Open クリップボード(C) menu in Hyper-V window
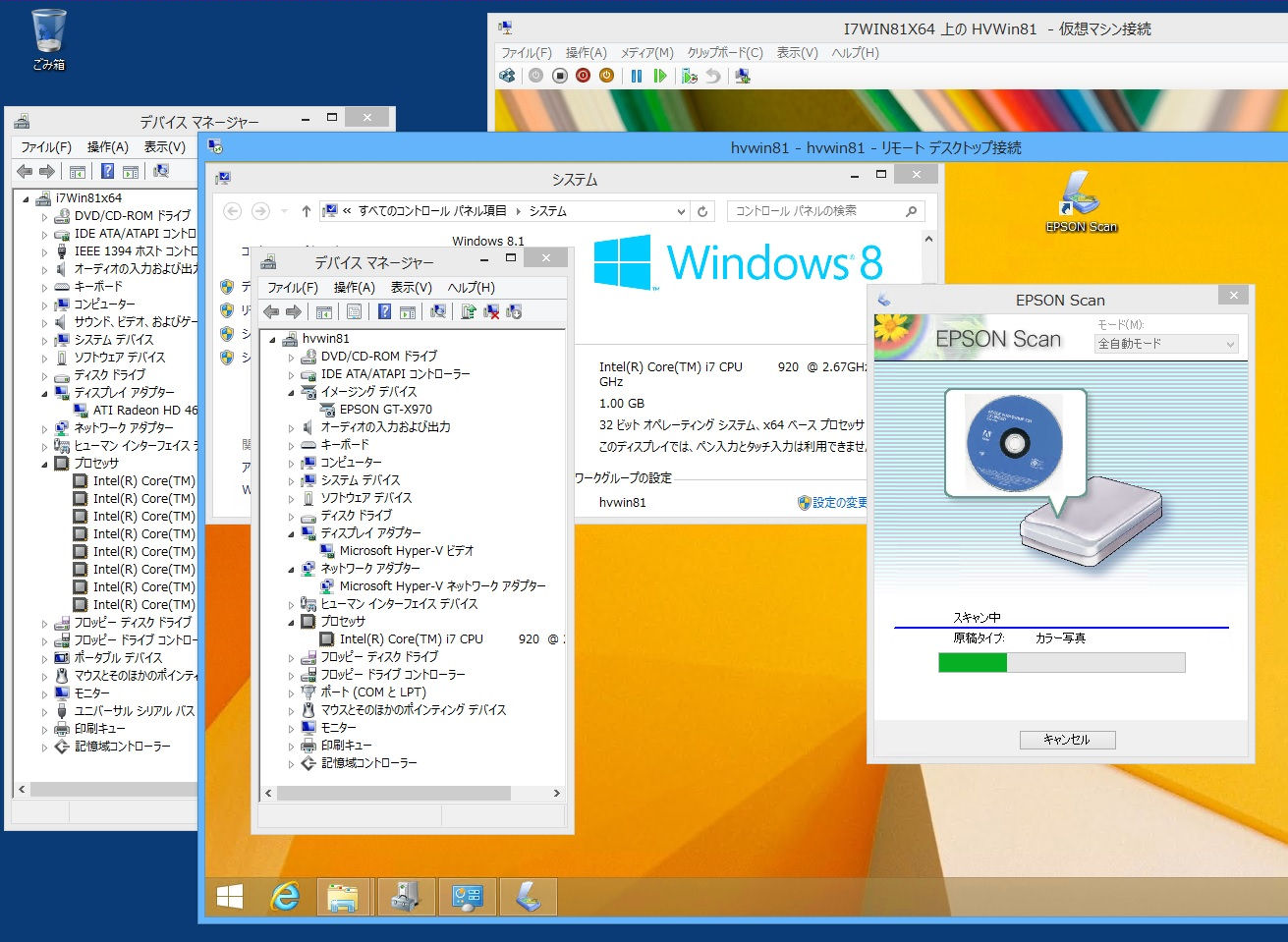The height and width of the screenshot is (942, 1288). [x=725, y=53]
